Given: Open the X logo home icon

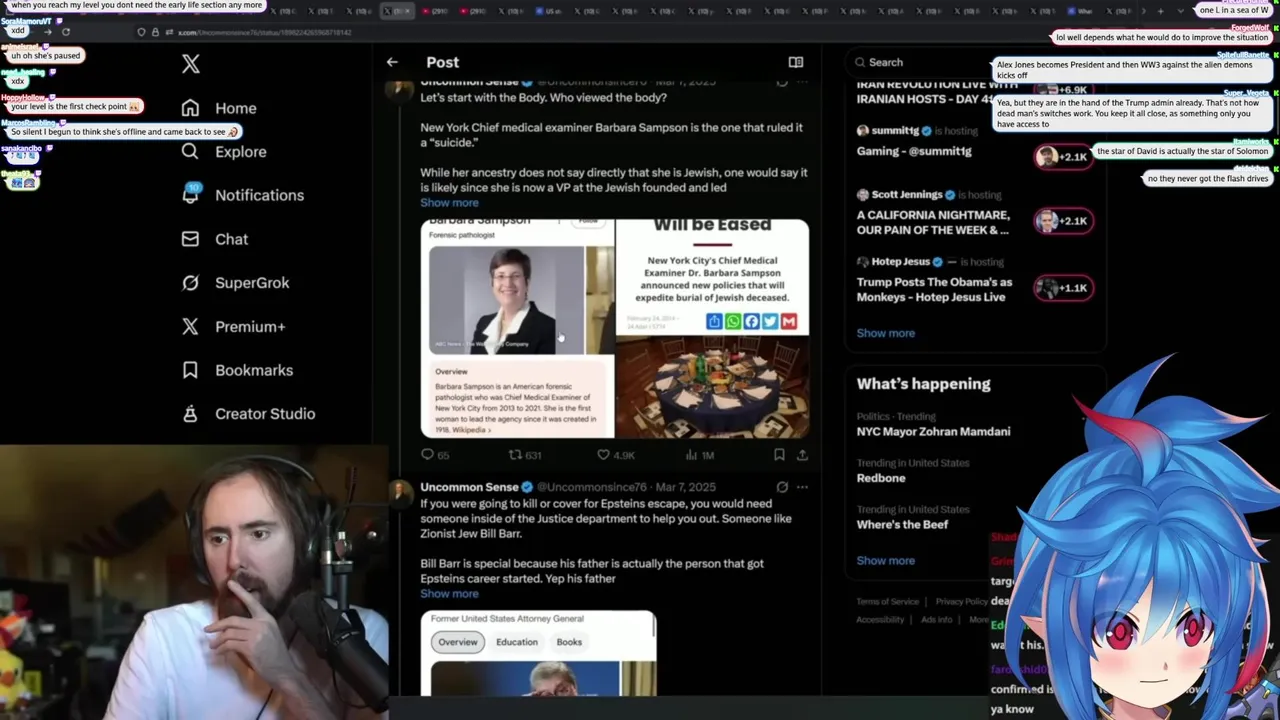Looking at the screenshot, I should [x=191, y=64].
